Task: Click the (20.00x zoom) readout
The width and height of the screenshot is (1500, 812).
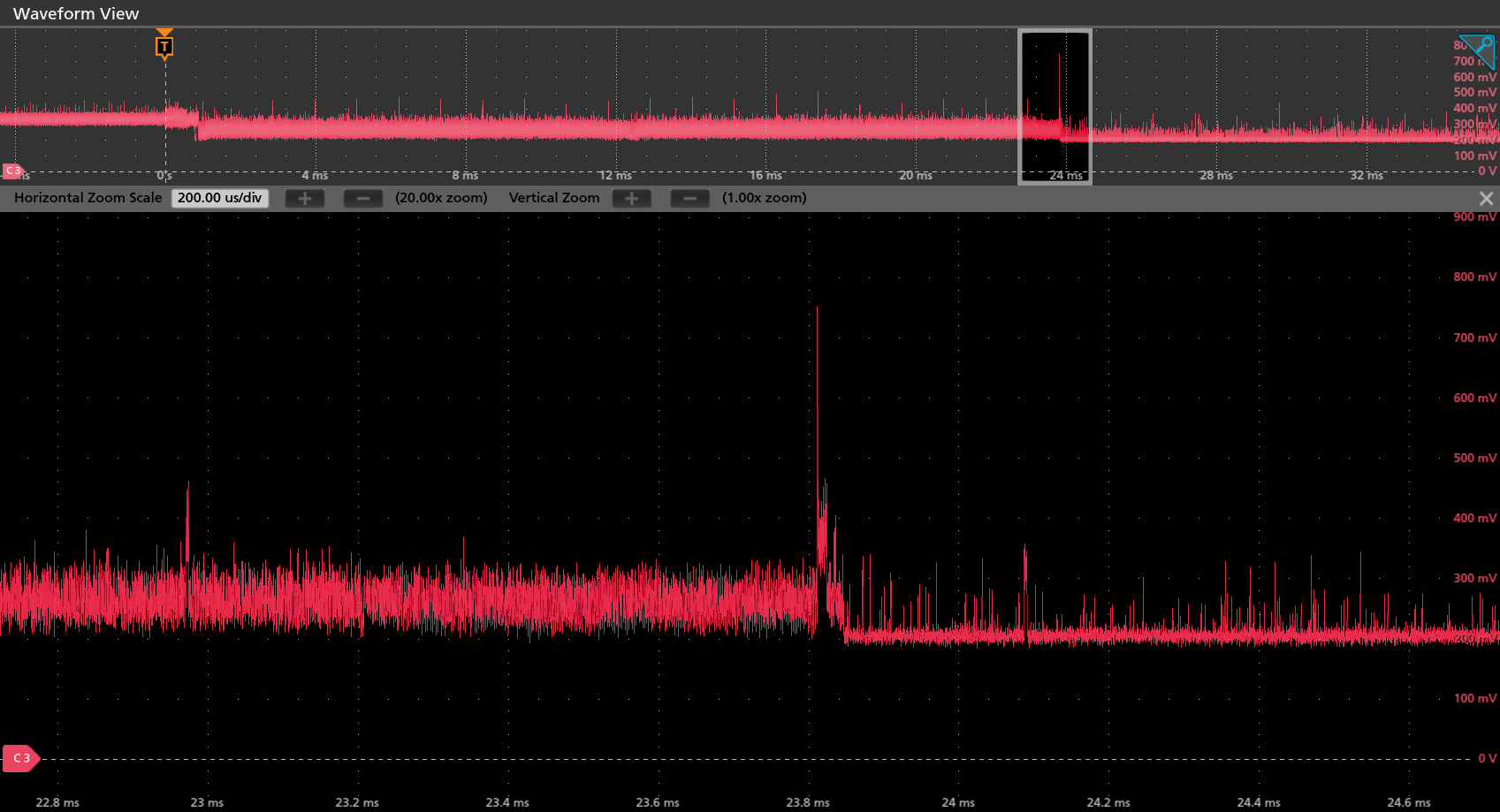Action: point(441,198)
